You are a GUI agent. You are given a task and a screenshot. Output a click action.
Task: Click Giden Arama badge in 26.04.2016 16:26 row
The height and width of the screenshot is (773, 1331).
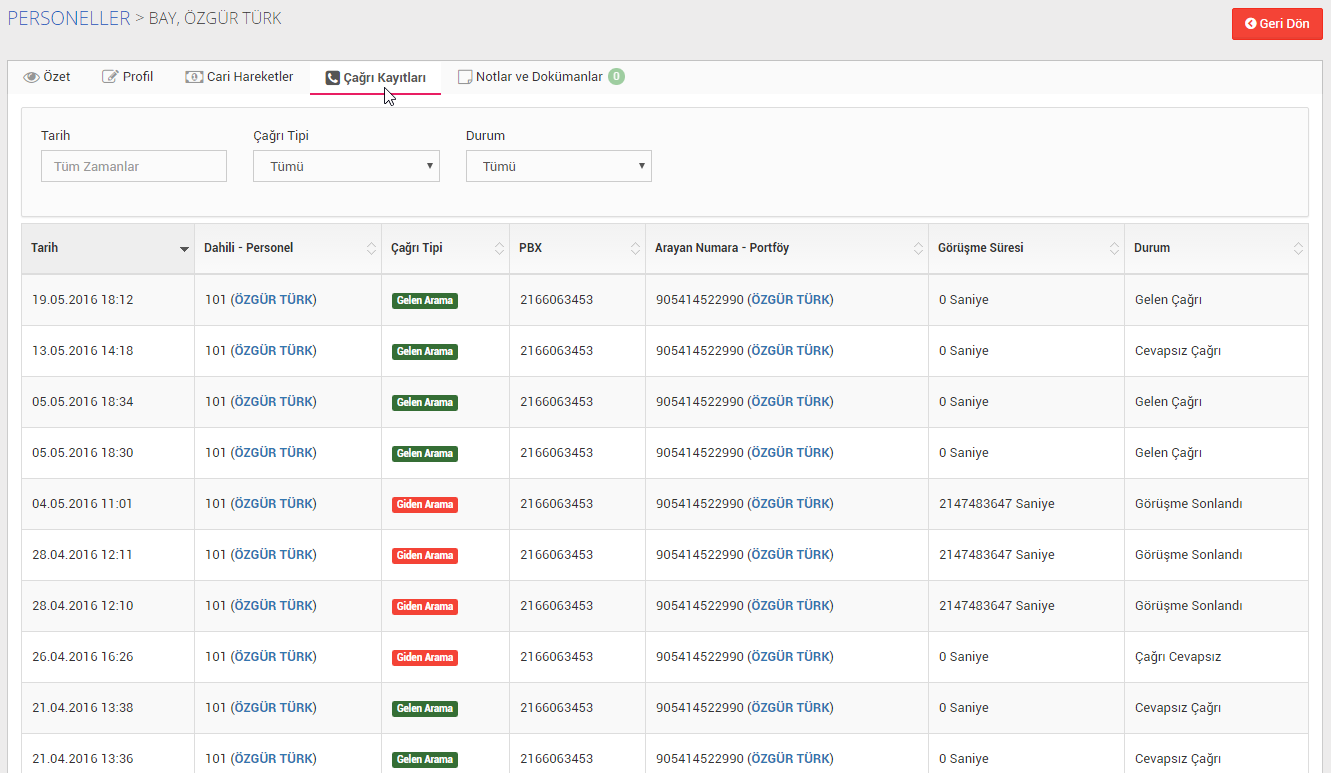pyautogui.click(x=425, y=657)
